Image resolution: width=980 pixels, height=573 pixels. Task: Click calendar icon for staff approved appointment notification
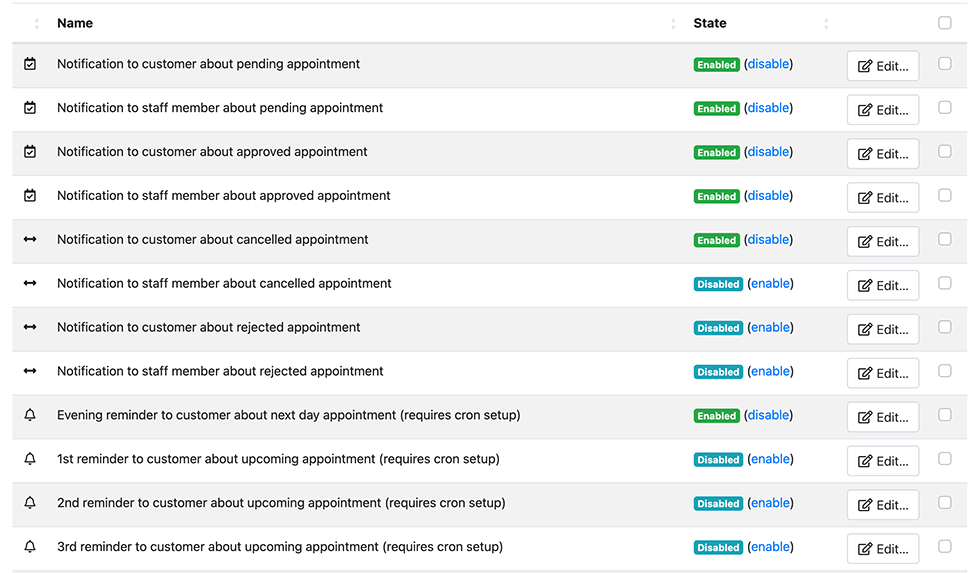[x=30, y=196]
